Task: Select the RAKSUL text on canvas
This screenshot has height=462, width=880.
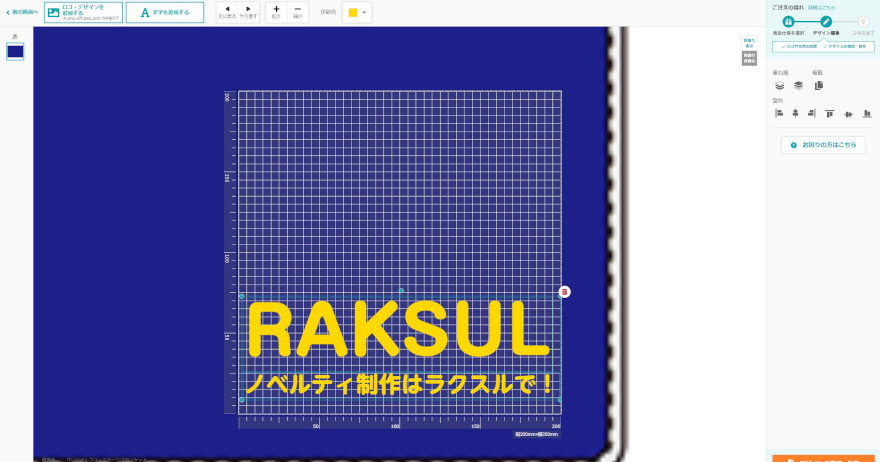Action: pyautogui.click(x=398, y=329)
